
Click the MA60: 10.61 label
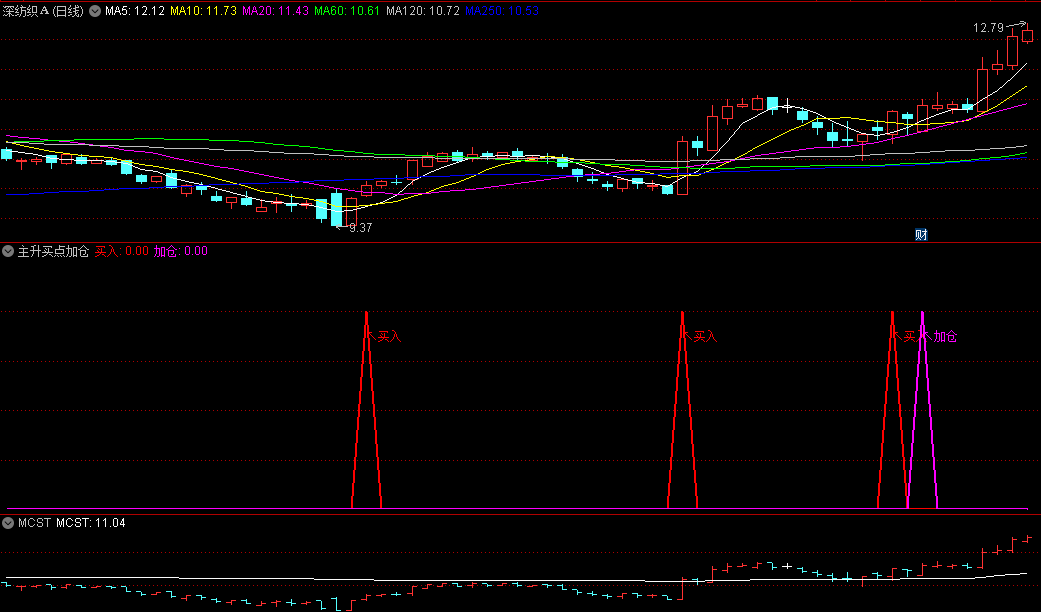click(x=347, y=11)
